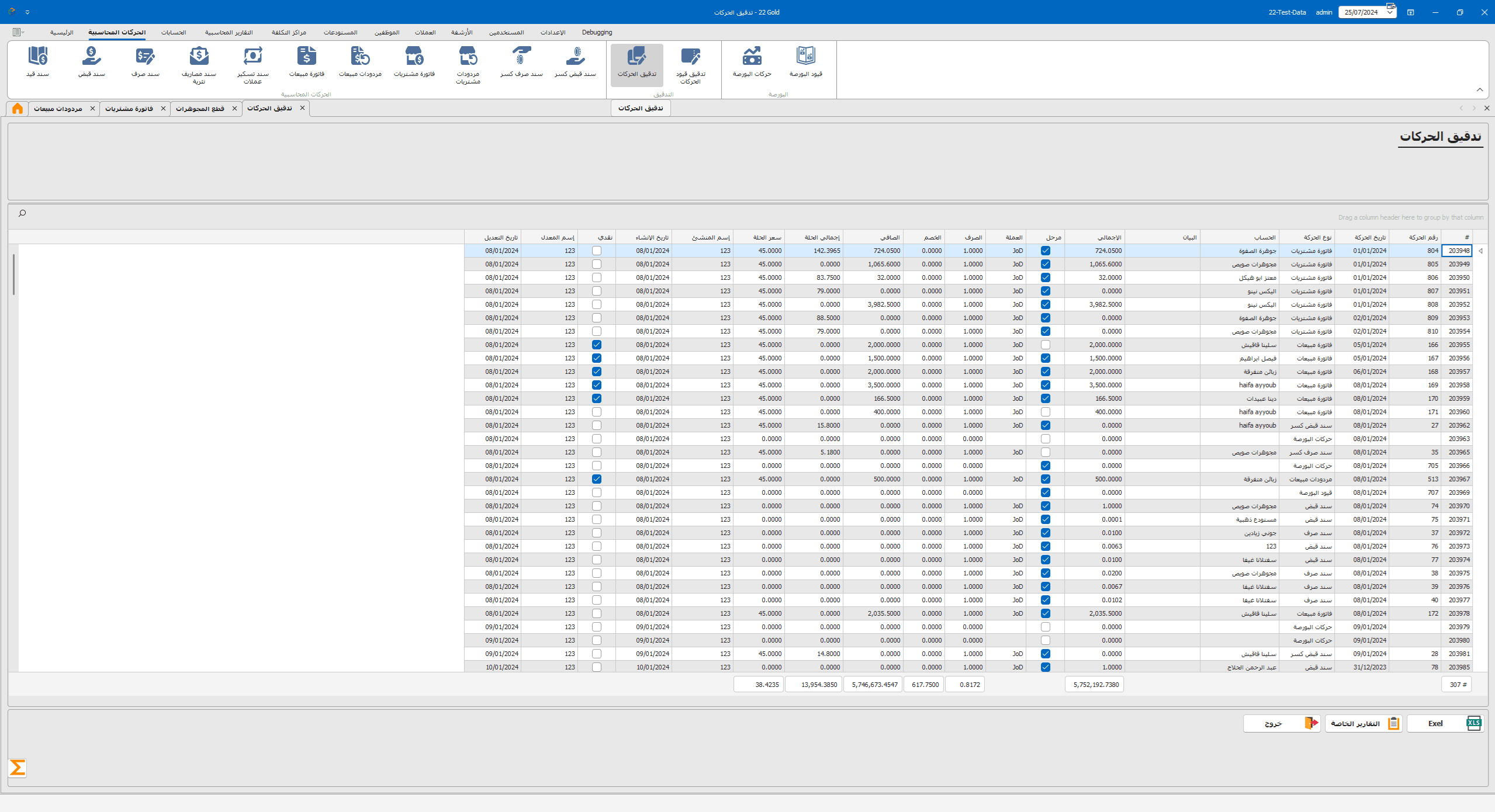Image resolution: width=1495 pixels, height=812 pixels.
Task: Switch to قطع المجوهرات document tab
Action: pos(200,109)
